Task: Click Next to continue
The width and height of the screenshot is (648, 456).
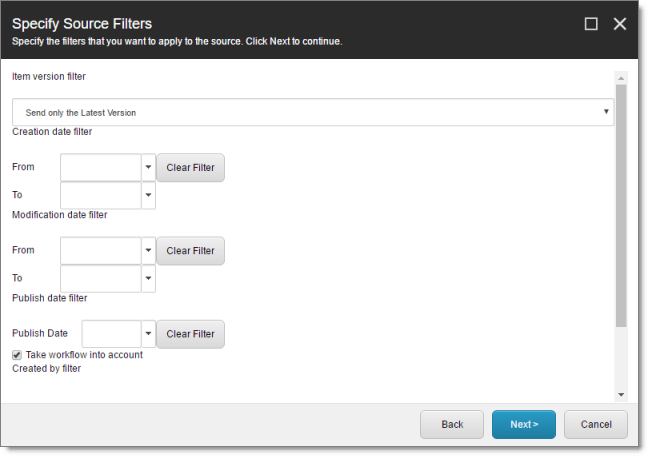Action: [524, 424]
